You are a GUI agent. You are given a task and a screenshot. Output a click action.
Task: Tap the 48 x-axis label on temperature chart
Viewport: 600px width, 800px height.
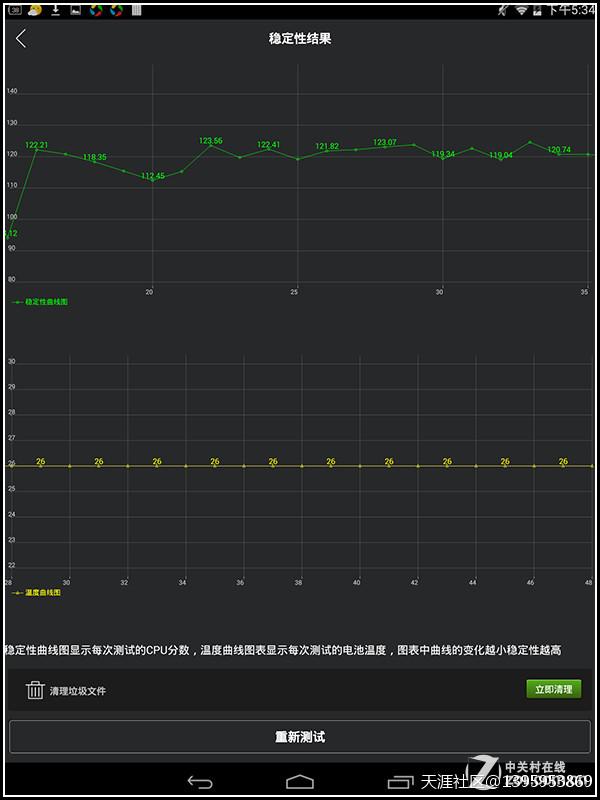[588, 582]
